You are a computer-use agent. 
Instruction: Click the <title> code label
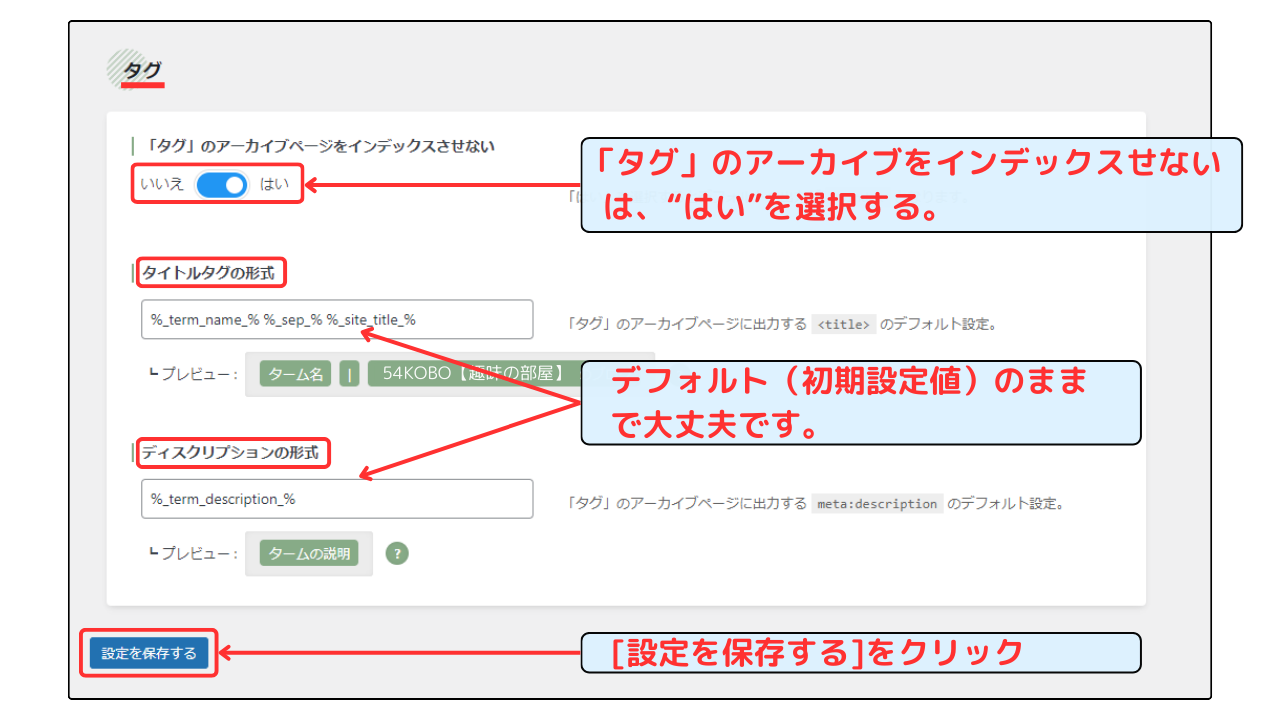[844, 324]
